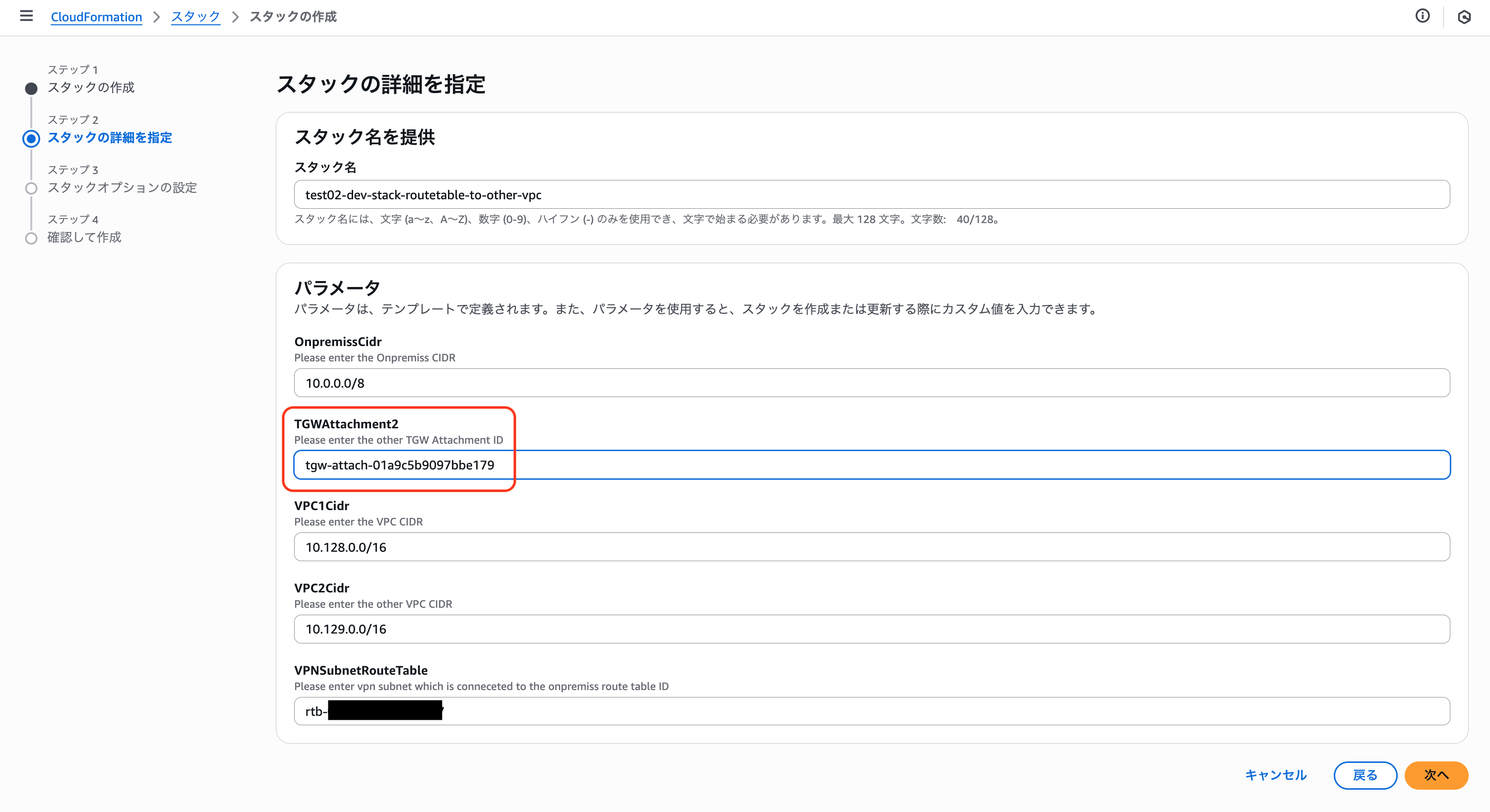
Task: Click the empty step 4 circle
Action: (31, 237)
